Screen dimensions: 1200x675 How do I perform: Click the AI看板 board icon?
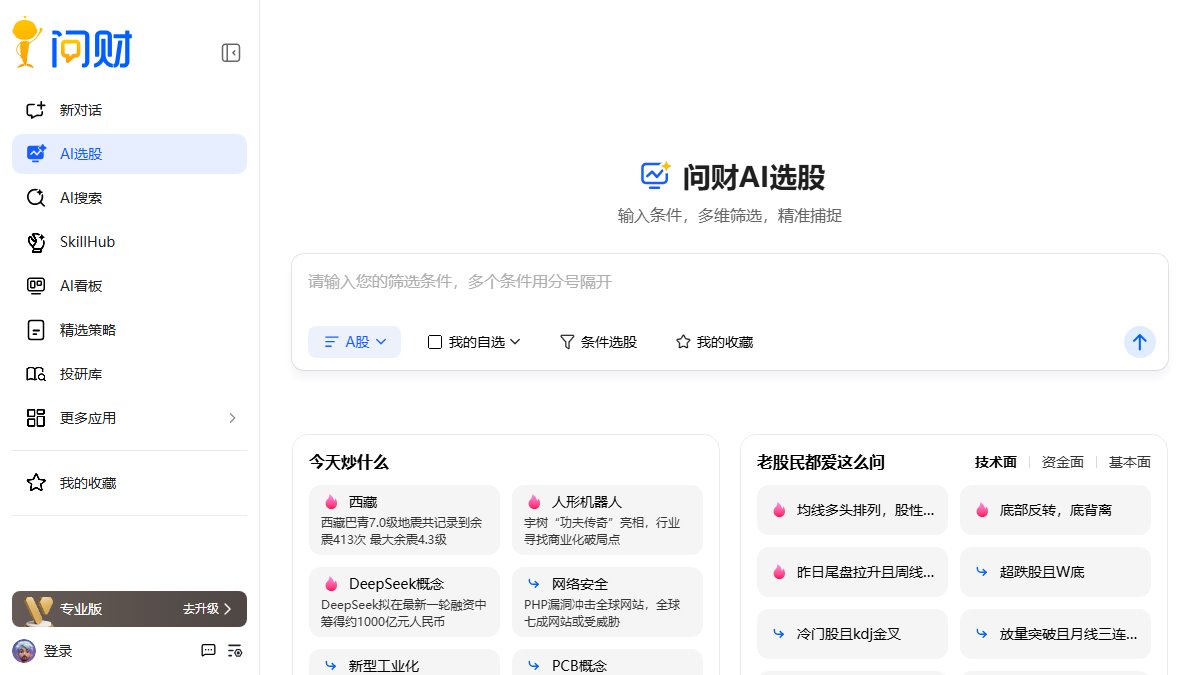pos(36,286)
